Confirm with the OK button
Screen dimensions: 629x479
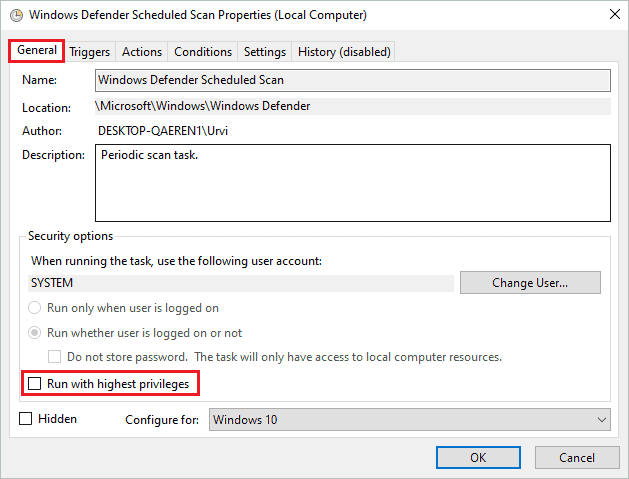pos(478,457)
